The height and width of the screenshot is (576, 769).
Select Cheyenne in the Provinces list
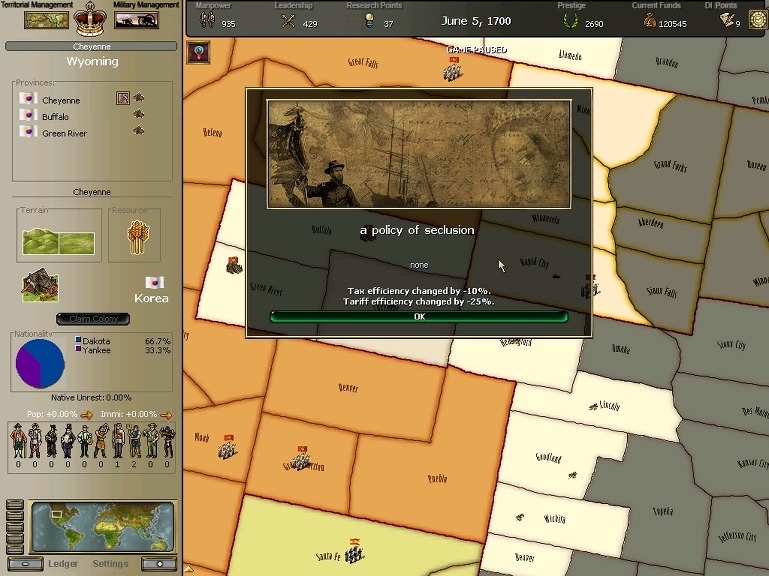(x=61, y=100)
